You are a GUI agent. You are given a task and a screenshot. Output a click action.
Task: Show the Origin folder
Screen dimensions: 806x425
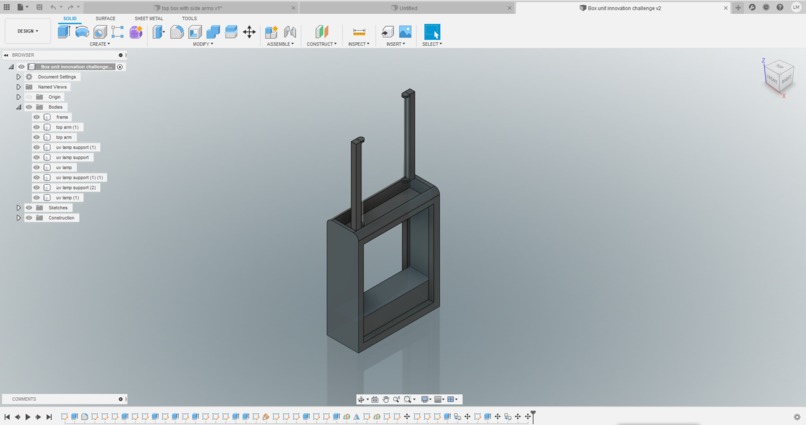tap(29, 97)
